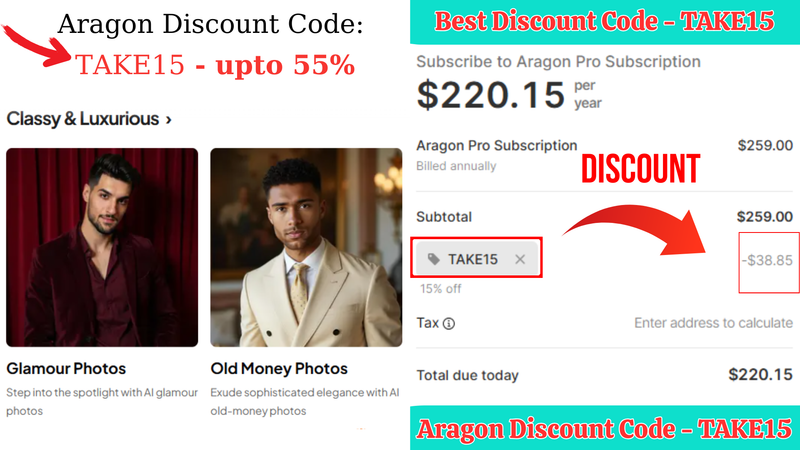Viewport: 800px width, 450px height.
Task: Remove the TAKE15 coupon with X icon
Action: 520,259
